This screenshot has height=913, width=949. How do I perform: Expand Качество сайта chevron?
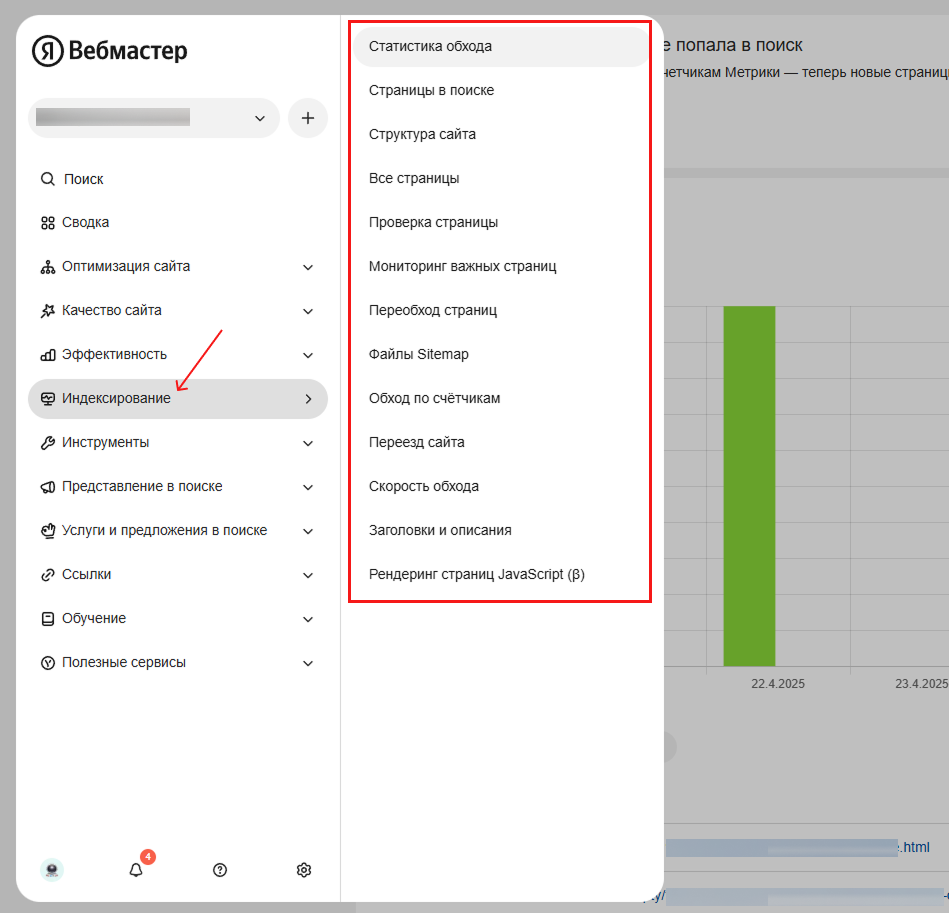tap(308, 311)
